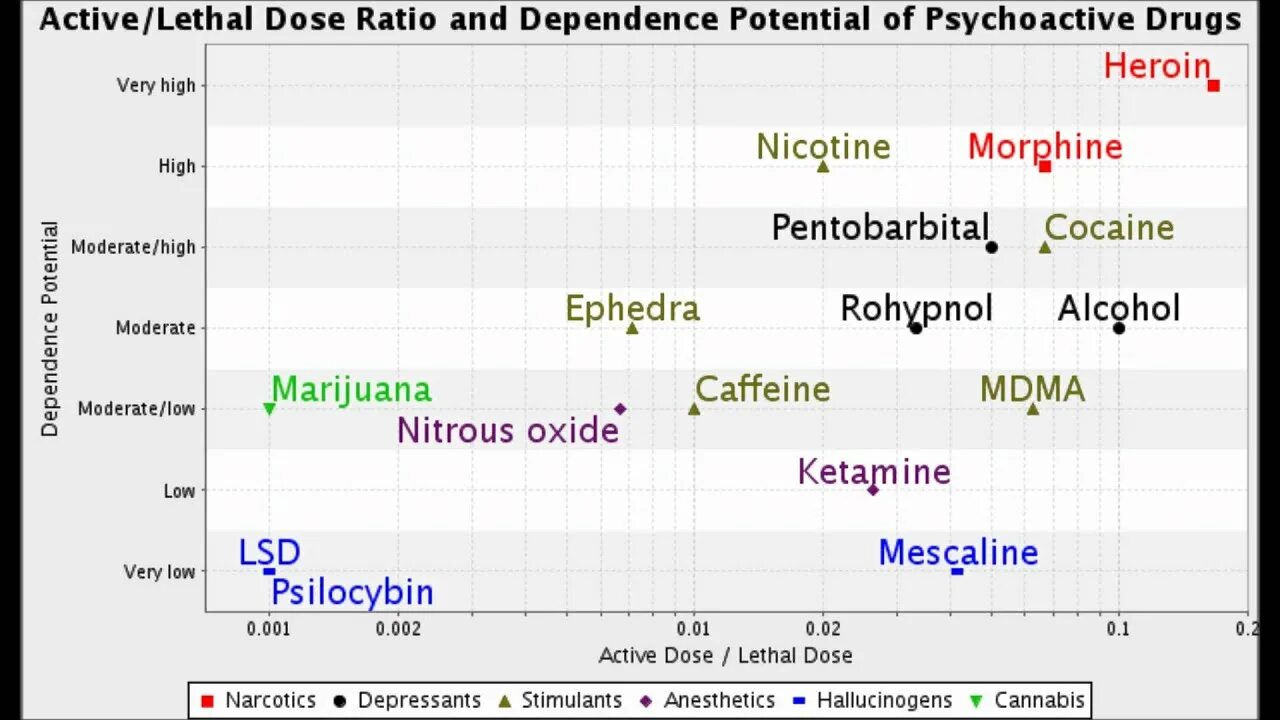This screenshot has width=1280, height=720.
Task: Click the Anesthetics purple diamond legend icon
Action: pyautogui.click(x=646, y=701)
